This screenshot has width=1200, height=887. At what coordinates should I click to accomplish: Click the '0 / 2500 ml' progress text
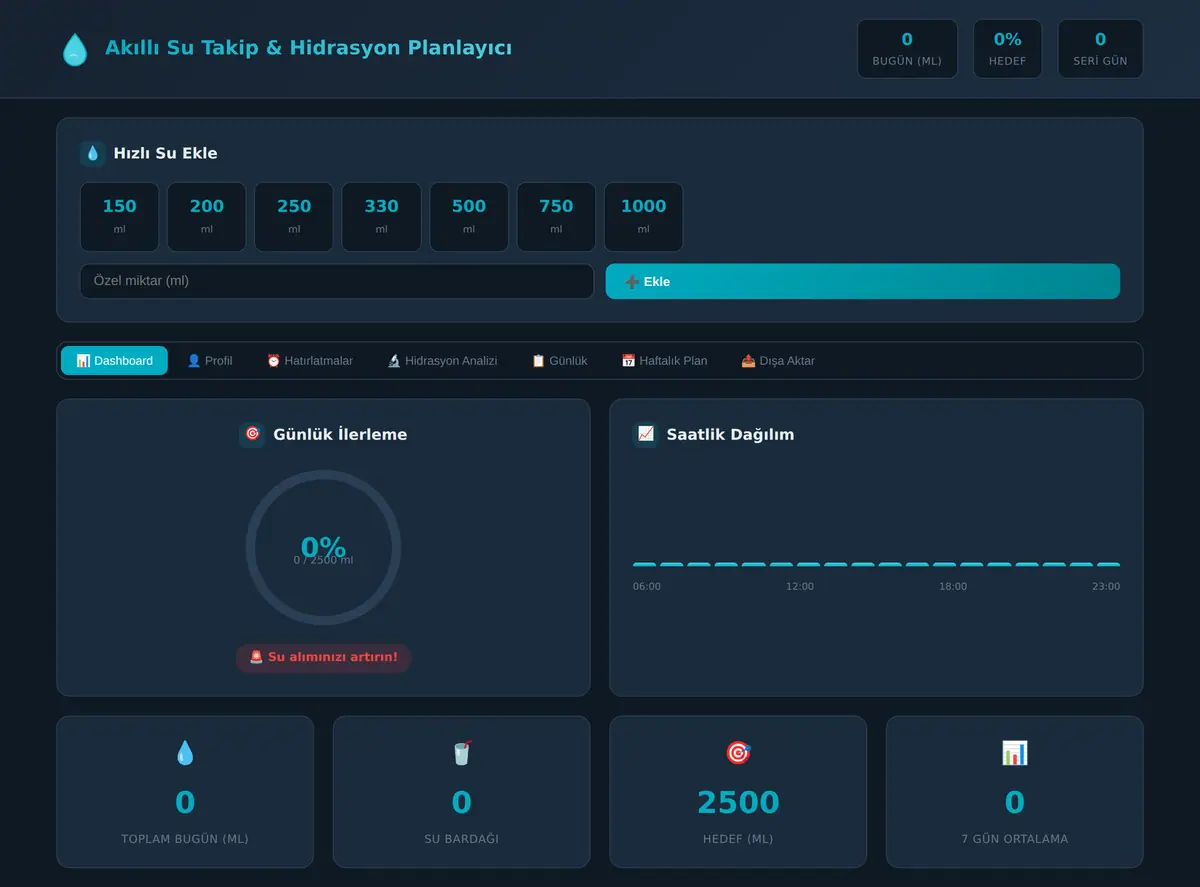[323, 561]
